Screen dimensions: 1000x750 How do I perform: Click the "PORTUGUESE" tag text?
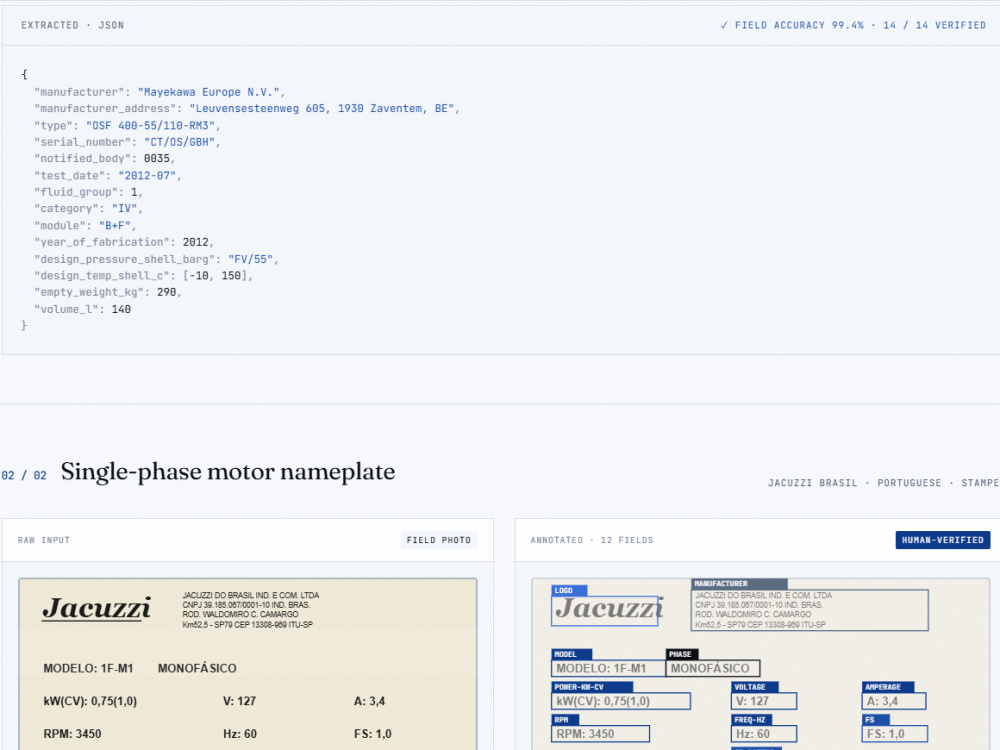(909, 483)
